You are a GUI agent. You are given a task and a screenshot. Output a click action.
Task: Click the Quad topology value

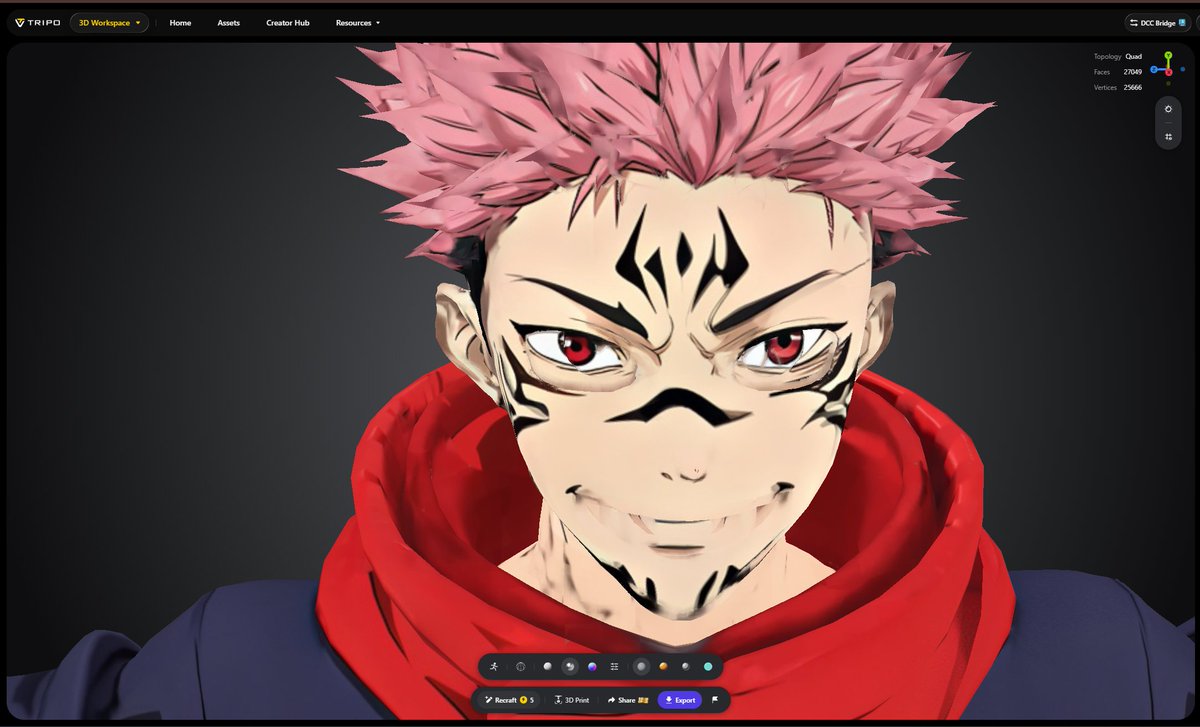coord(1133,56)
